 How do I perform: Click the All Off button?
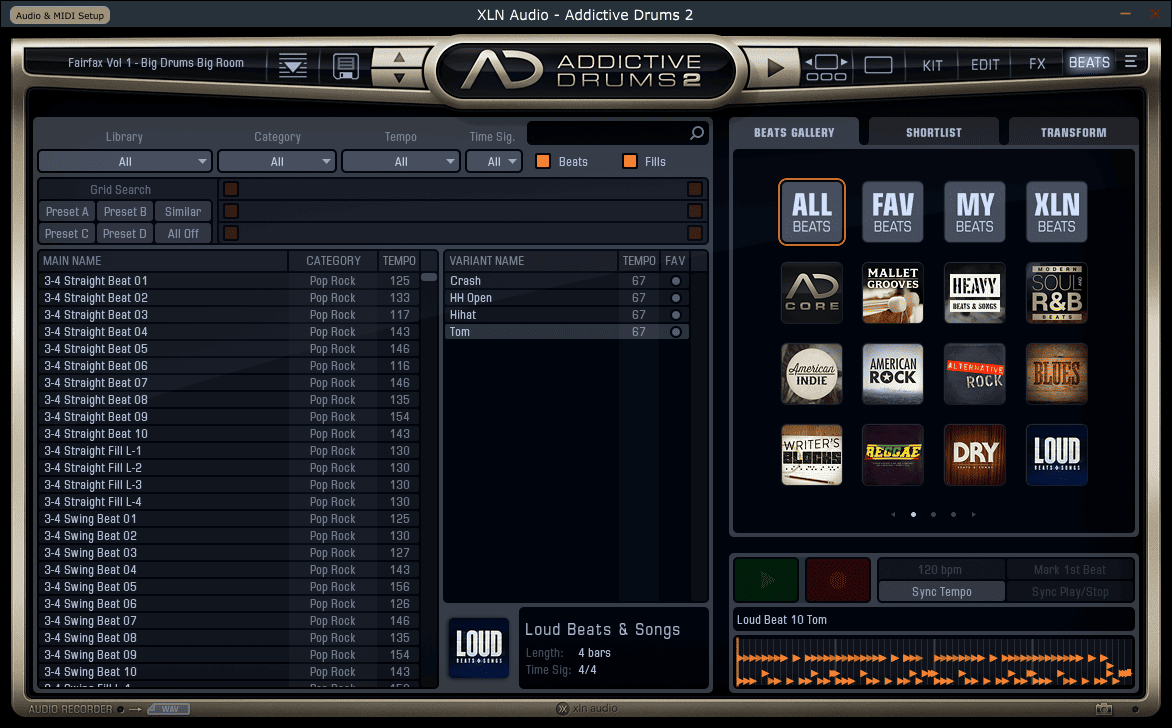[x=183, y=234]
